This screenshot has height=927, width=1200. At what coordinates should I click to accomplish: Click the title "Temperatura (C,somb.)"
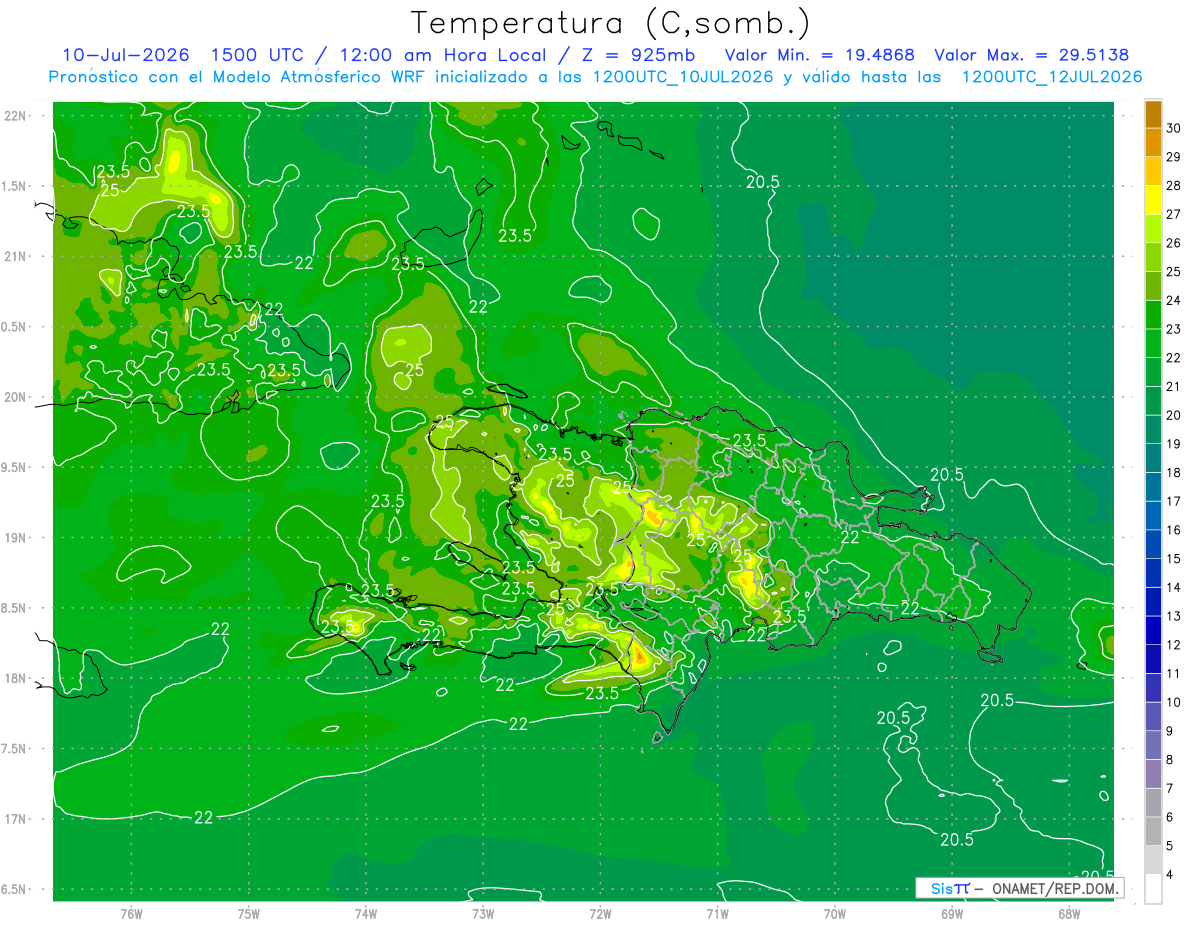tap(610, 24)
